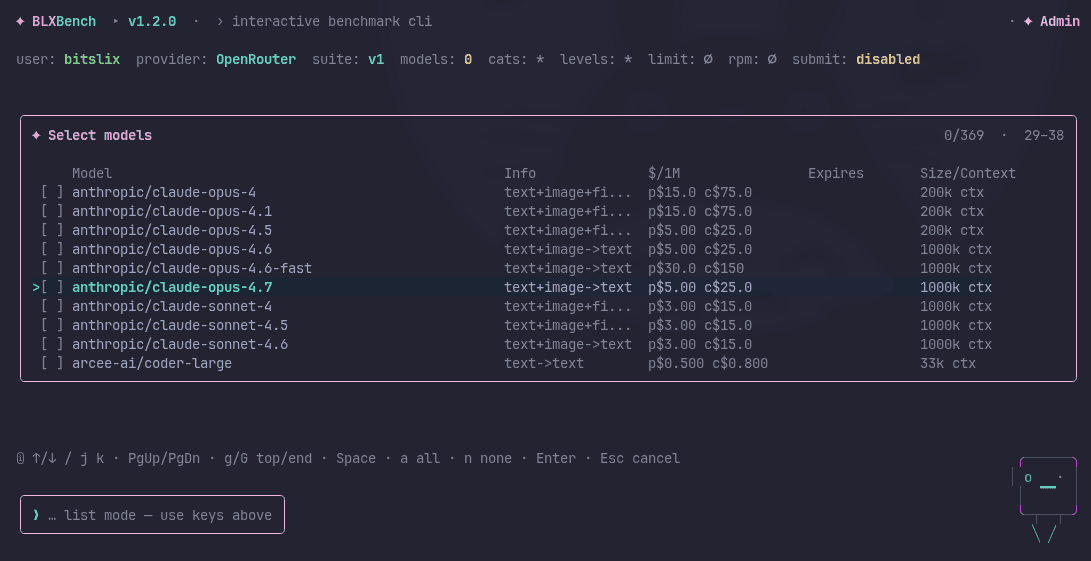Click the models count 0
1091x561 pixels.
point(468,60)
